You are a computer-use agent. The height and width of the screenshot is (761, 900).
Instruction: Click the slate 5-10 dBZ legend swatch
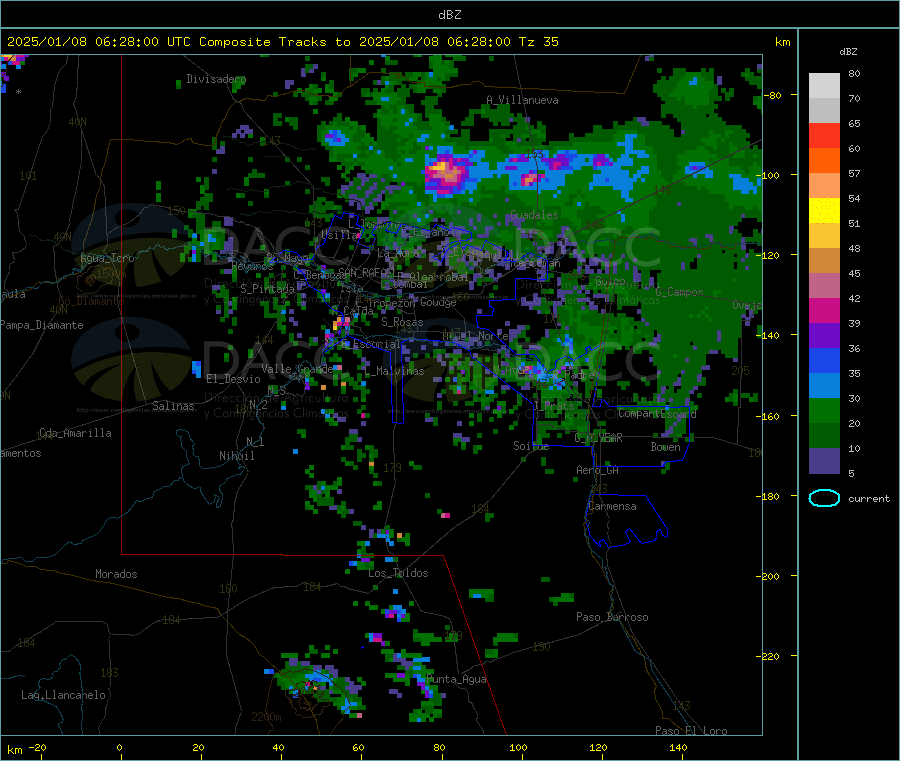pyautogui.click(x=824, y=461)
